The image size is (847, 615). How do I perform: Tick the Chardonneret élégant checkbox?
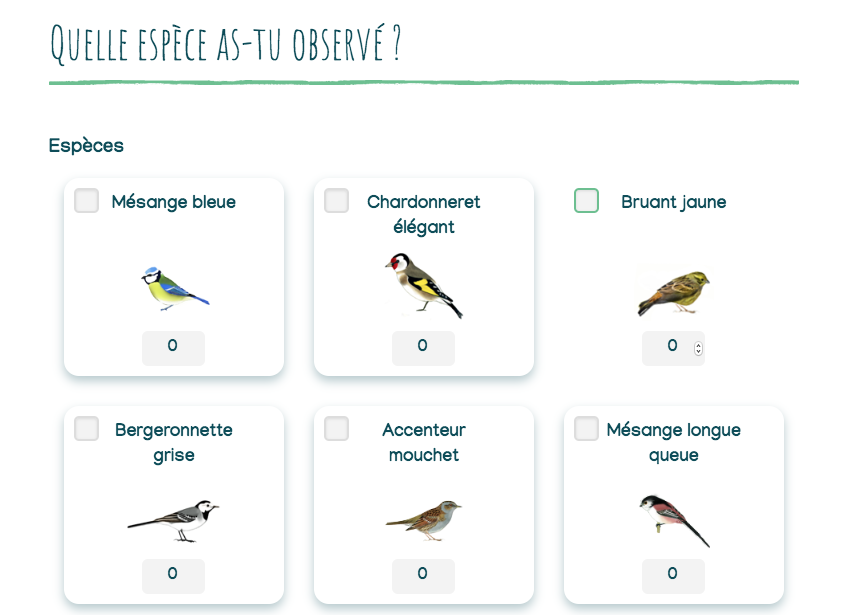tap(337, 201)
